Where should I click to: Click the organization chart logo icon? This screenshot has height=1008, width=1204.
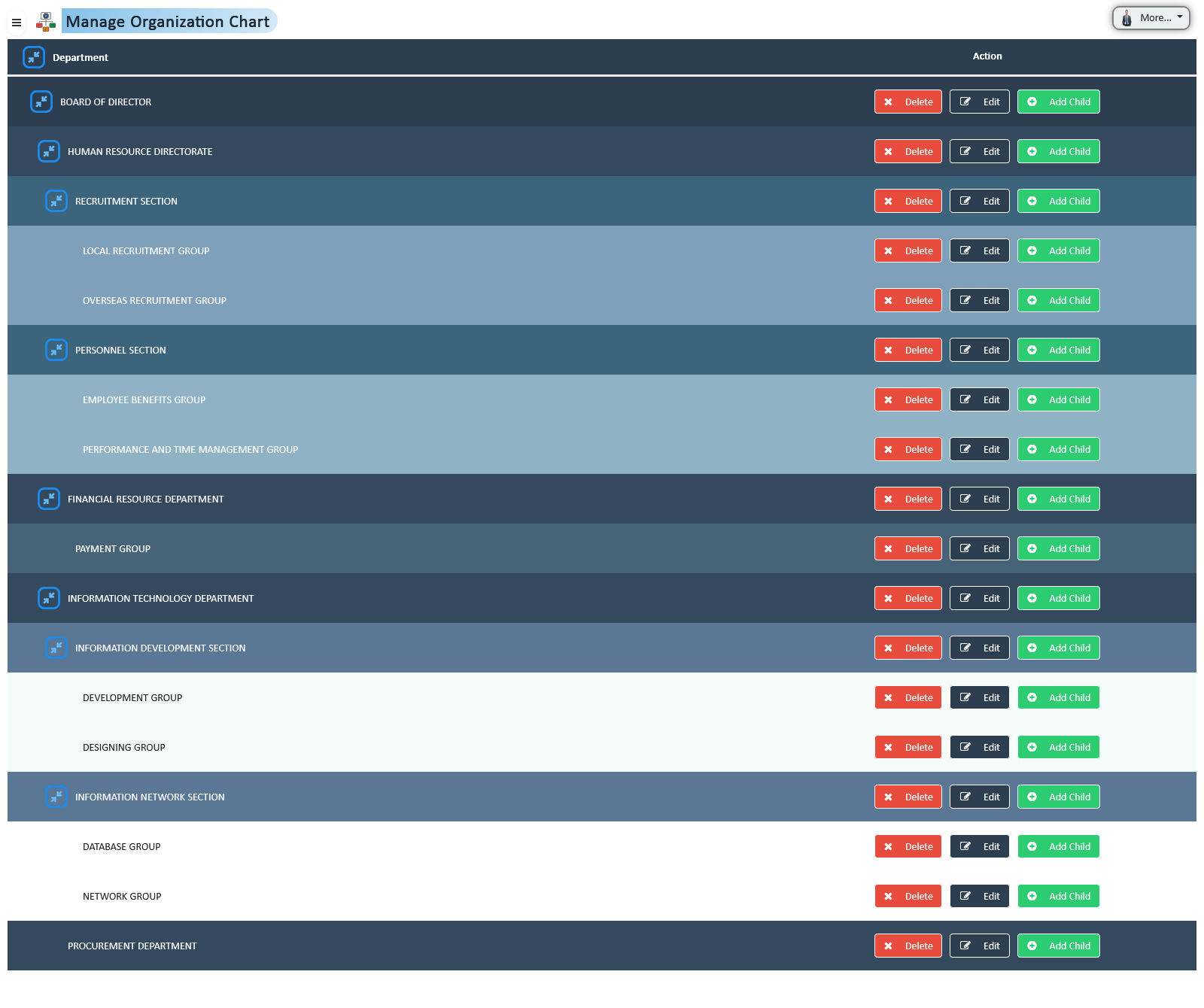coord(46,22)
